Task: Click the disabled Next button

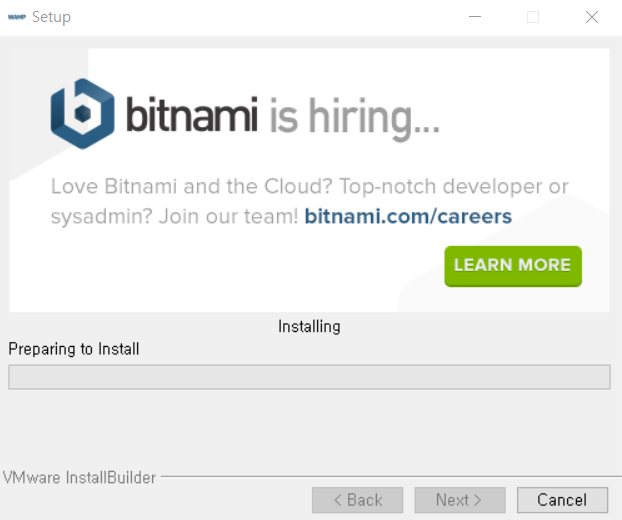Action: [x=460, y=500]
